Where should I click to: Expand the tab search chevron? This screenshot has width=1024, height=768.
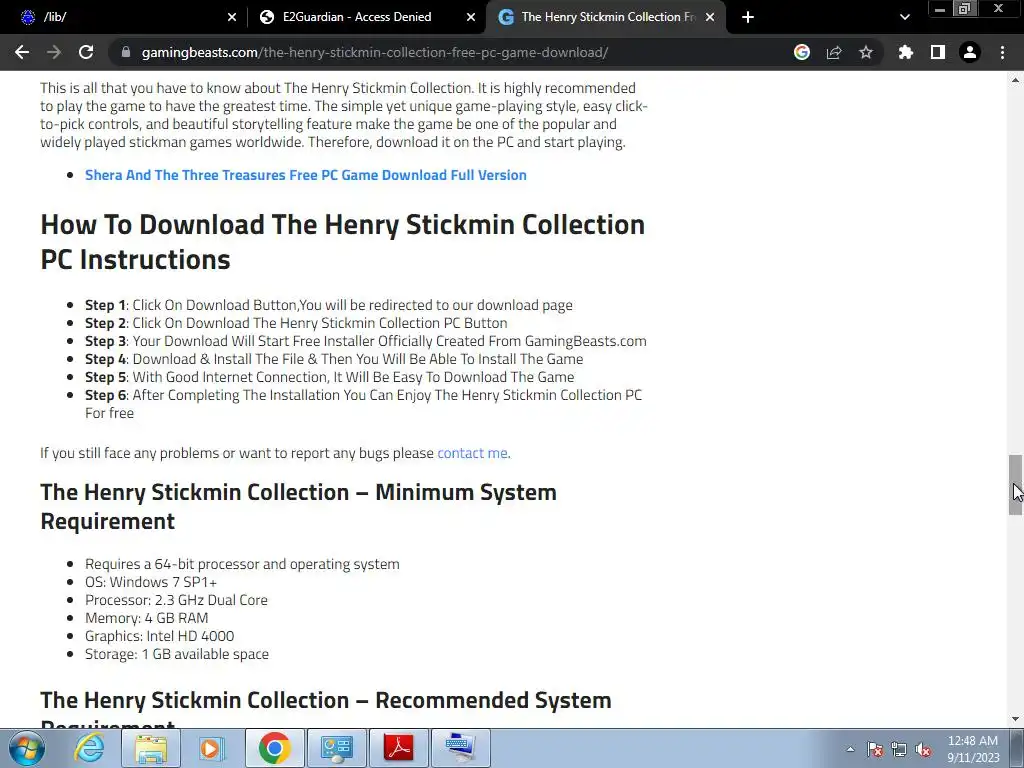coord(904,17)
